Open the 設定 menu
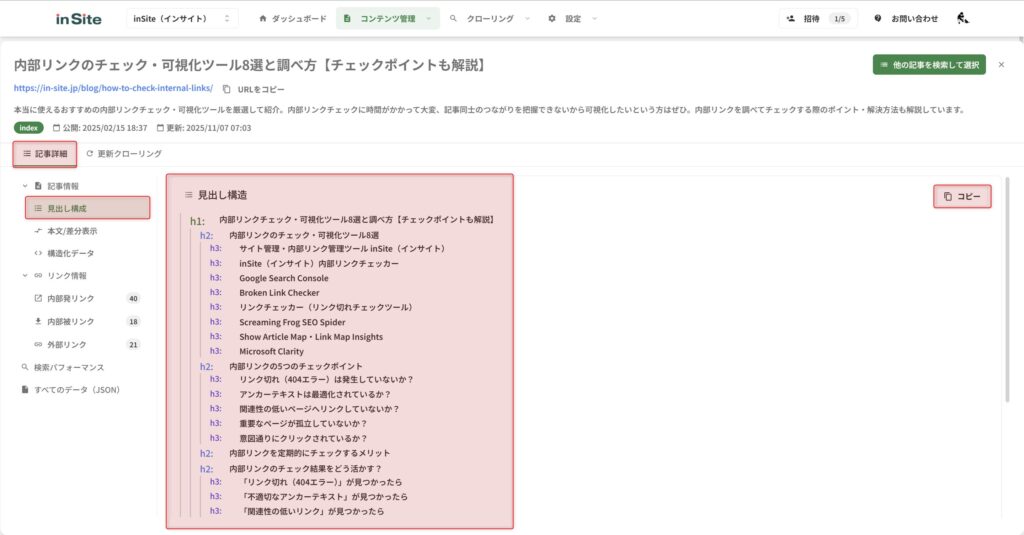The height and width of the screenshot is (535, 1024). pos(573,19)
